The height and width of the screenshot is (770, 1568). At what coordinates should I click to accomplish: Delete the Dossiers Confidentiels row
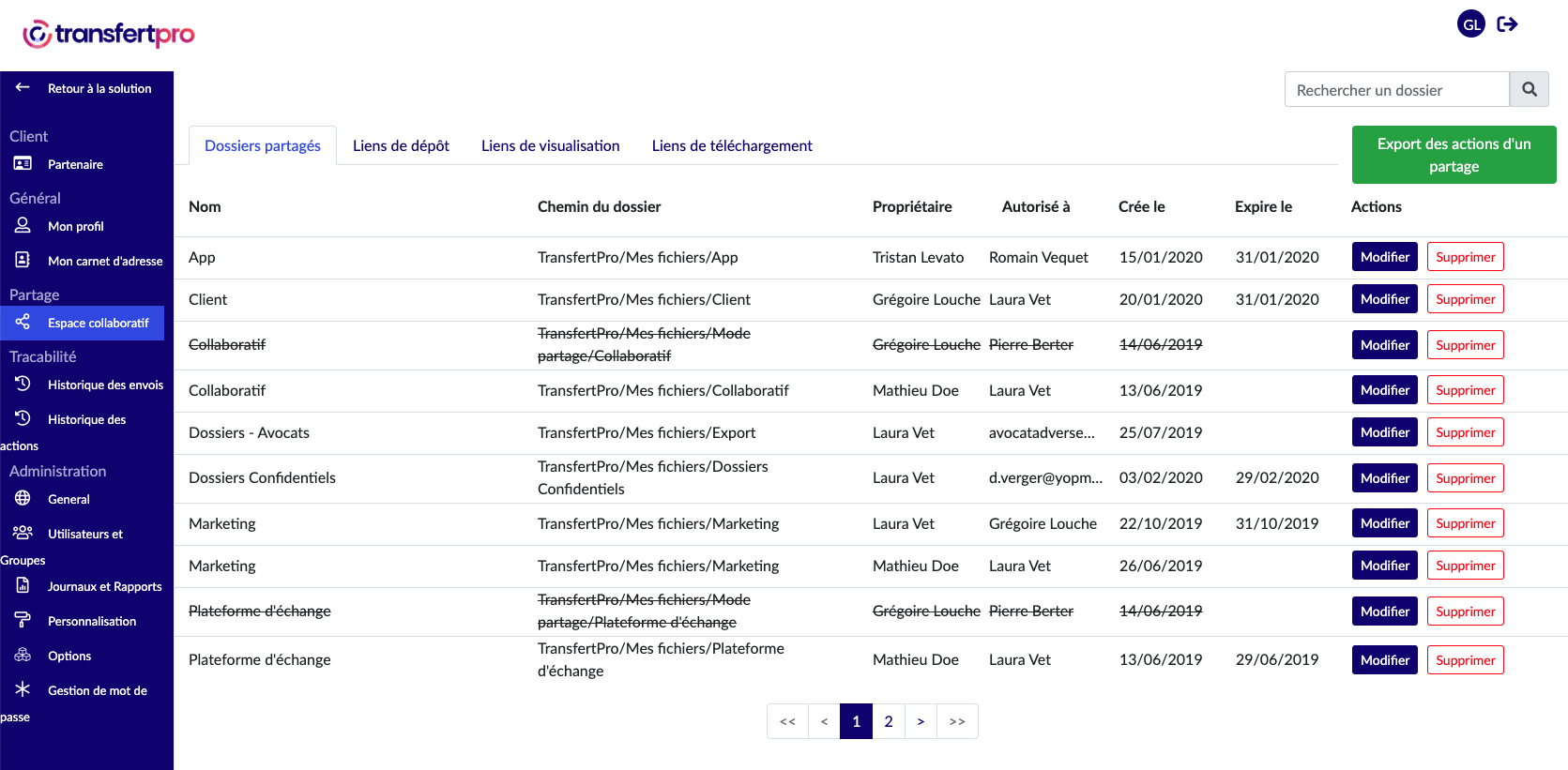tap(1465, 478)
